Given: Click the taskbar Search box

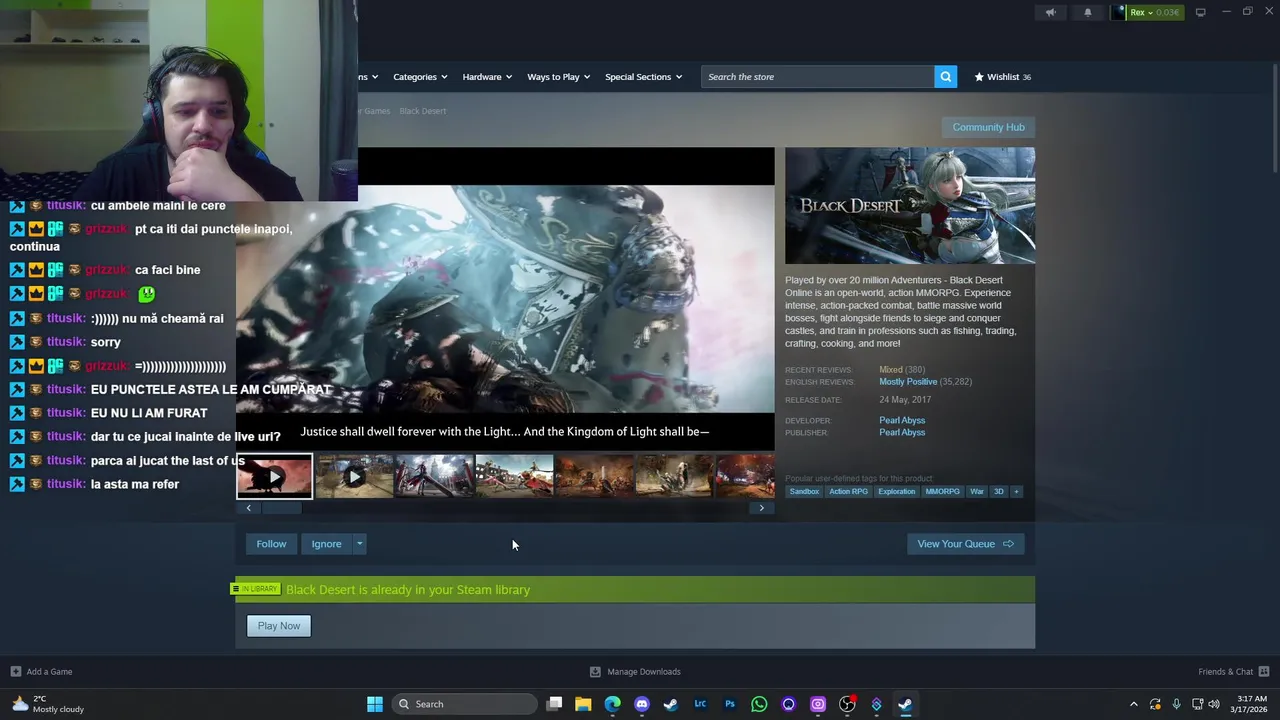Looking at the screenshot, I should 464,704.
